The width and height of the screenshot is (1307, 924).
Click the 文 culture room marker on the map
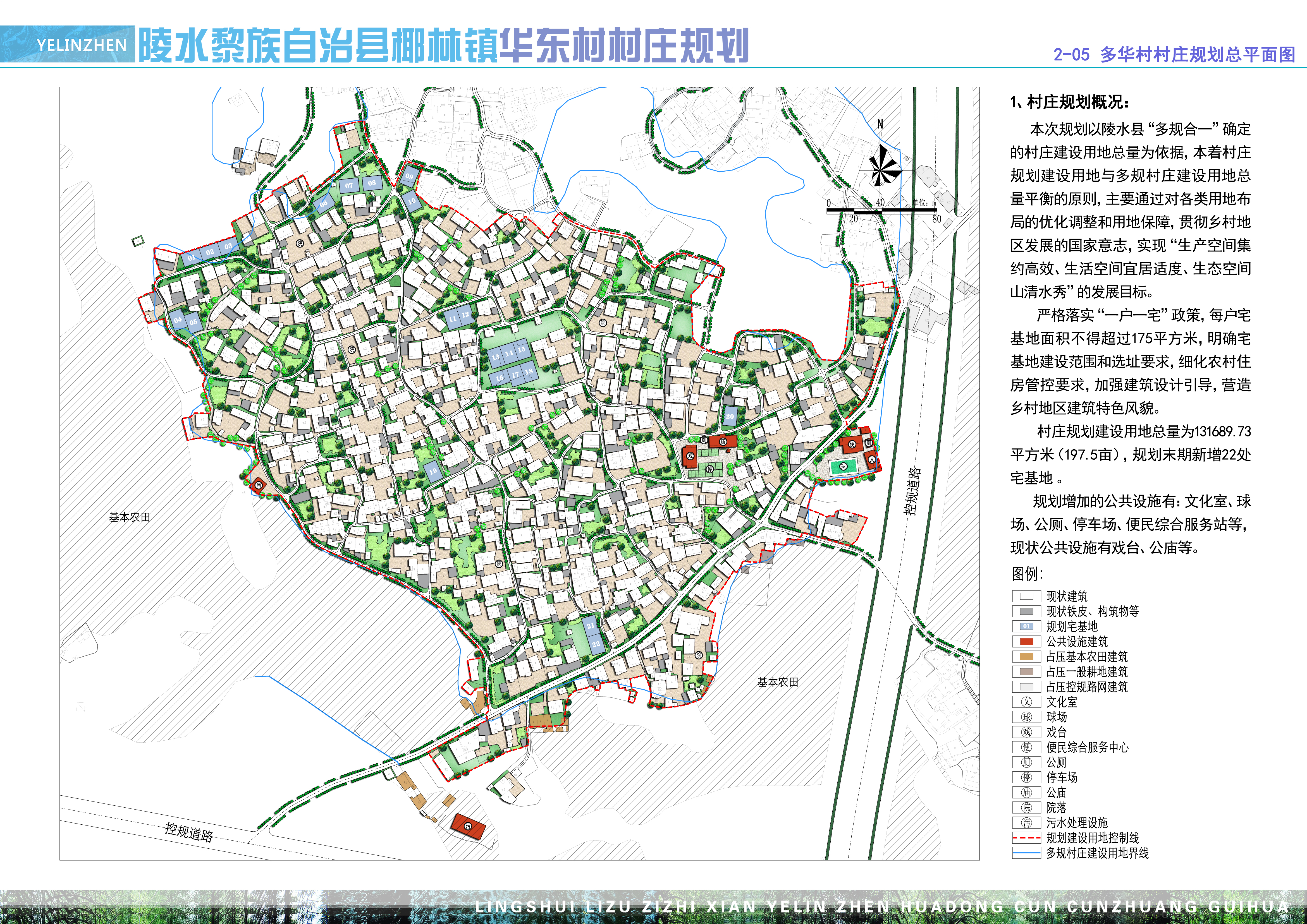tap(871, 459)
